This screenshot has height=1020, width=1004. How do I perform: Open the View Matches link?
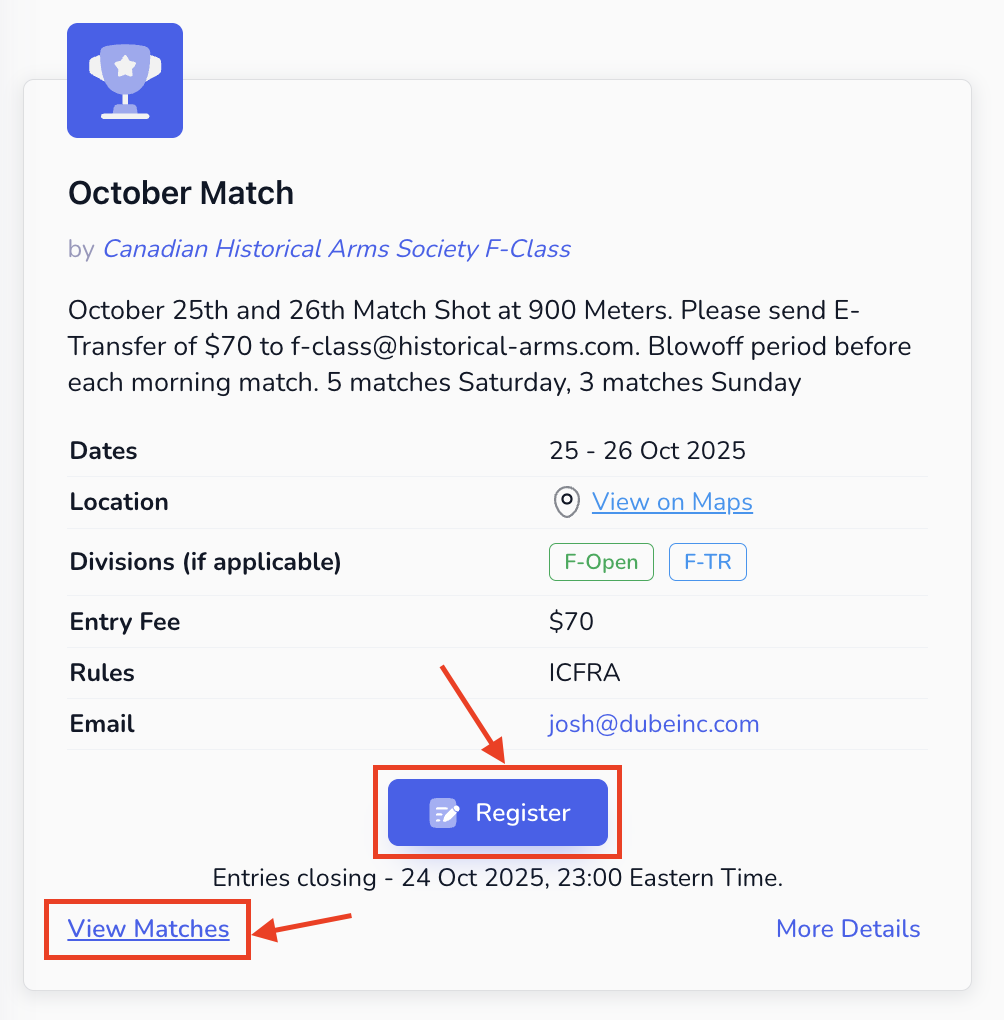click(x=148, y=929)
